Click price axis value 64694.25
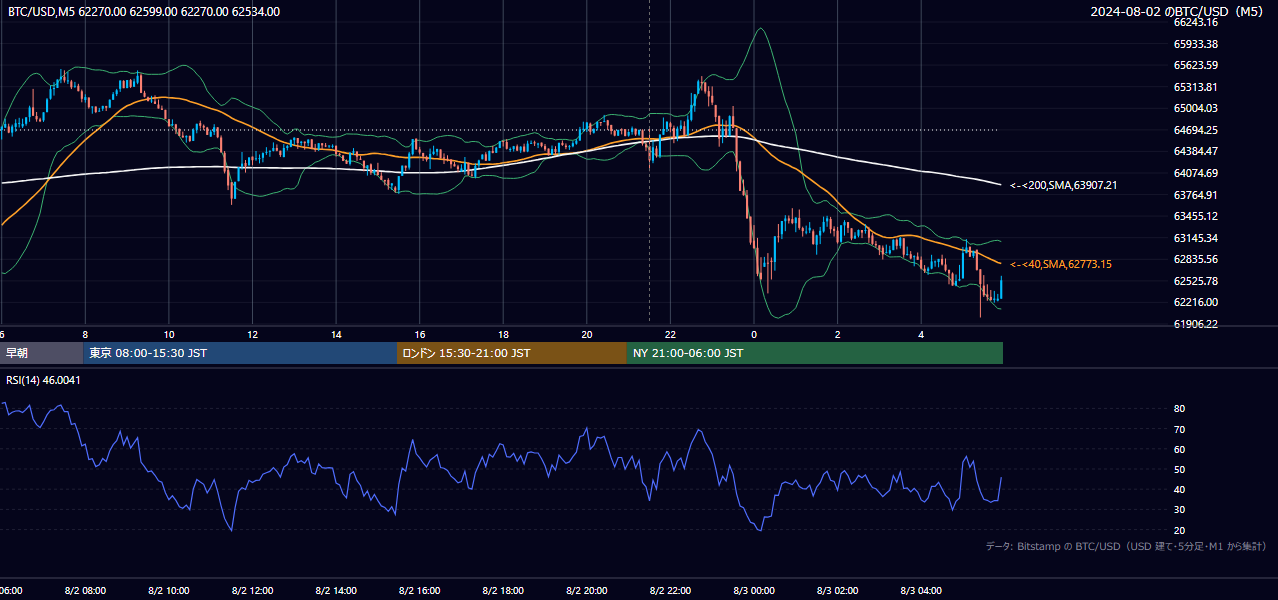Viewport: 1278px width, 600px height. 1195,130
